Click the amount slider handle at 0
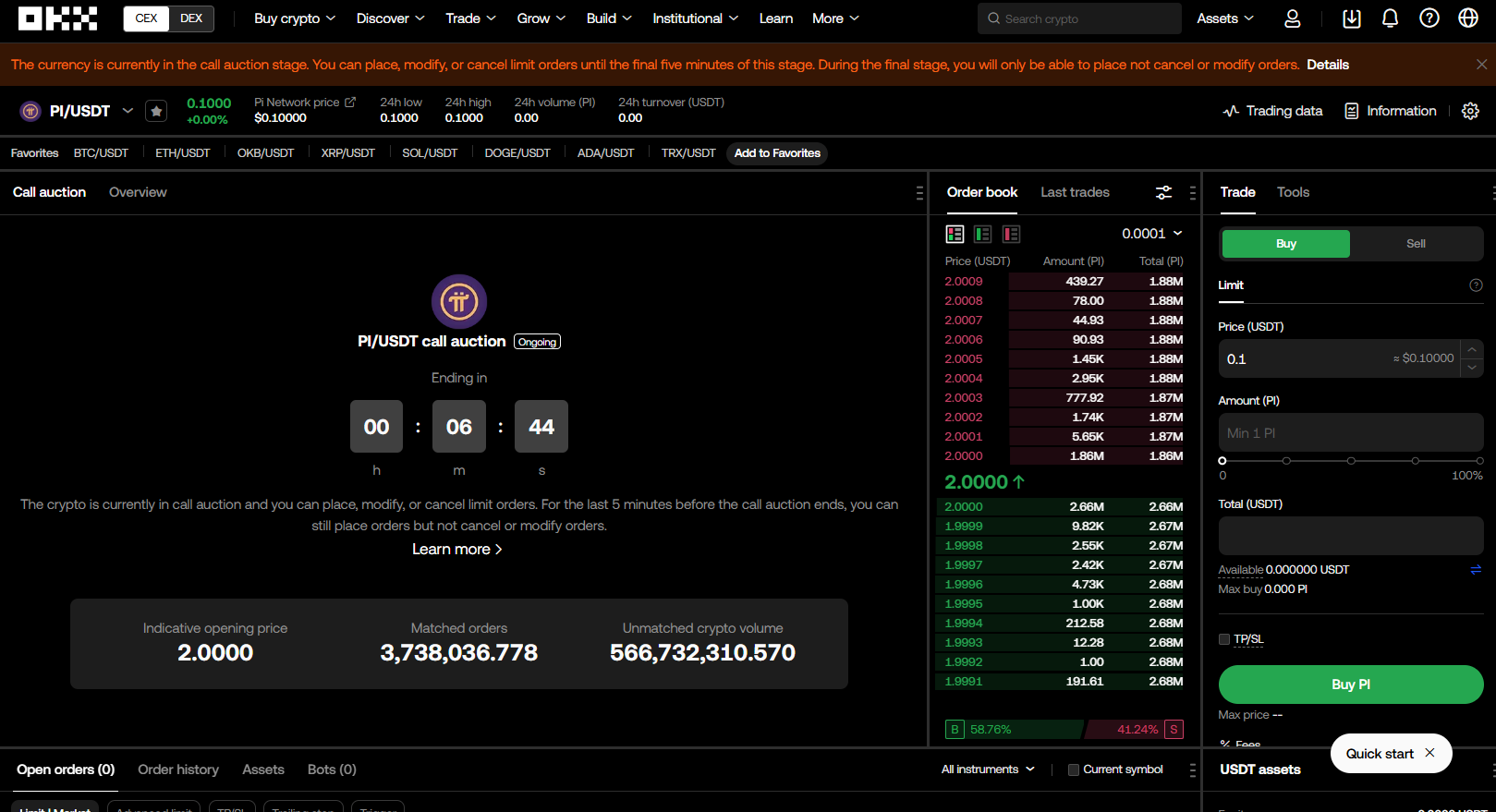This screenshot has height=812, width=1496. point(1222,460)
